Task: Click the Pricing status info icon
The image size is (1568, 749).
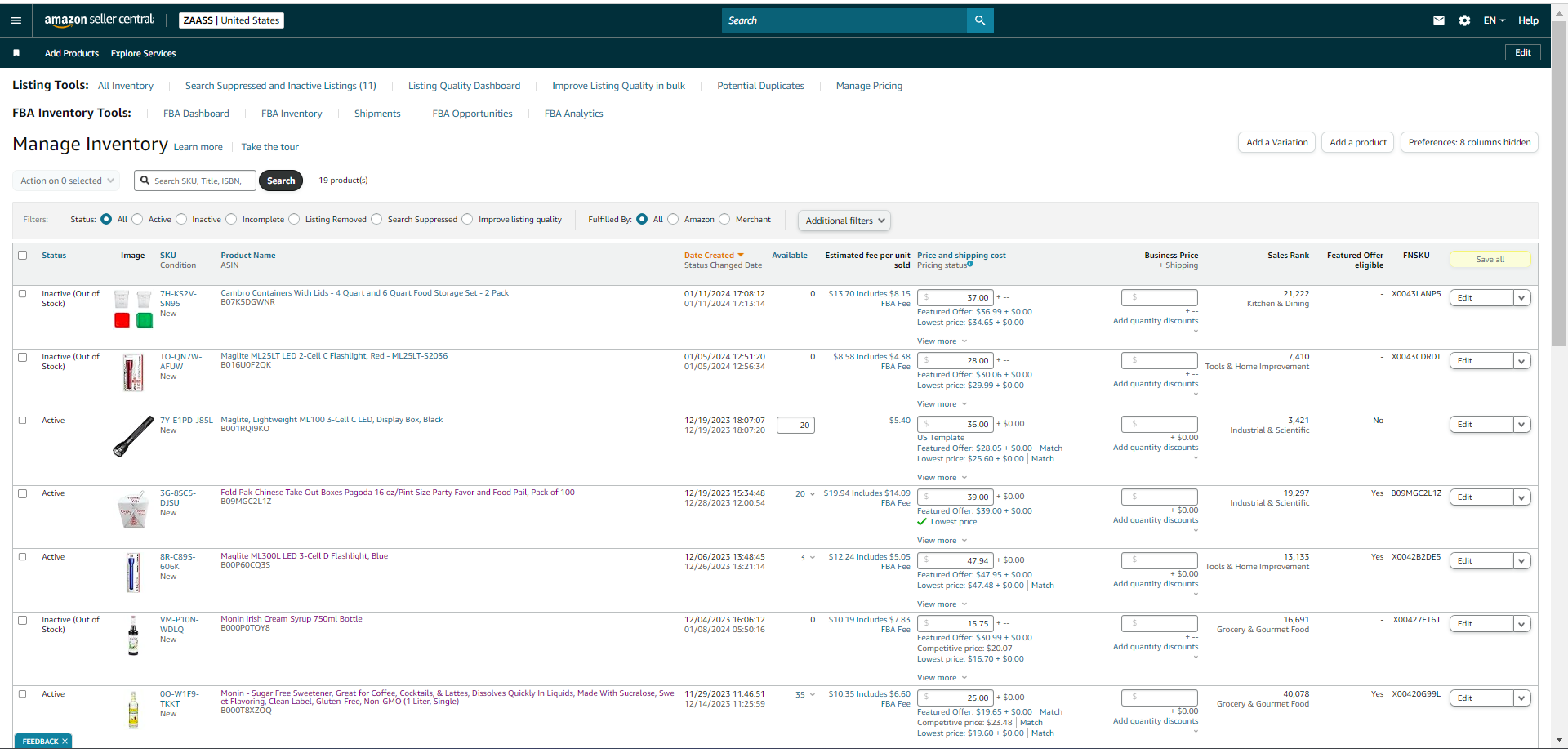Action: pos(970,264)
